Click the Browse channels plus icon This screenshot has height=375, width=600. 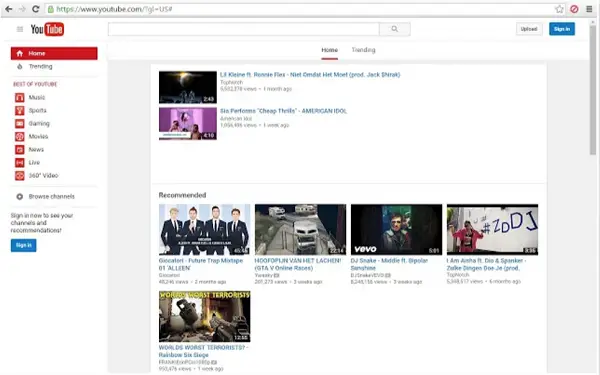pyautogui.click(x=20, y=197)
